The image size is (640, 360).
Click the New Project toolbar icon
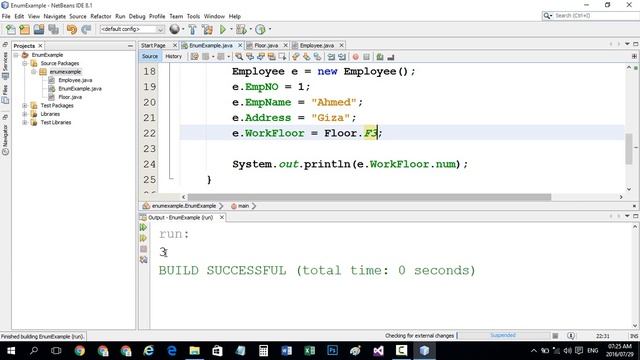coord(24,29)
